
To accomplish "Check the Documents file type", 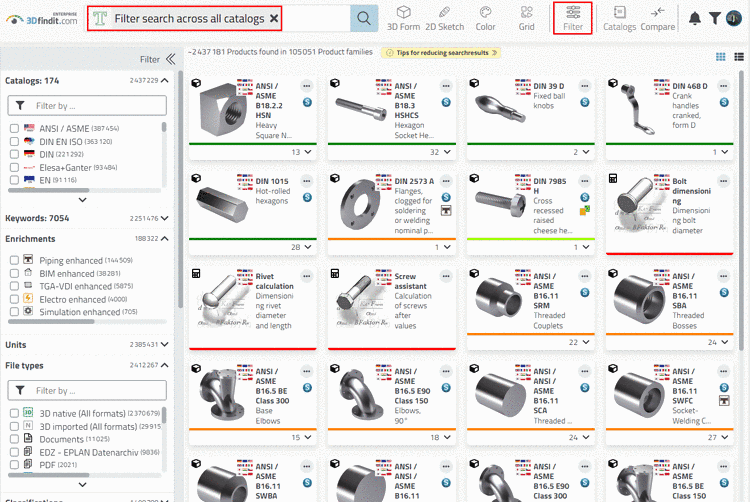I will click(14, 439).
